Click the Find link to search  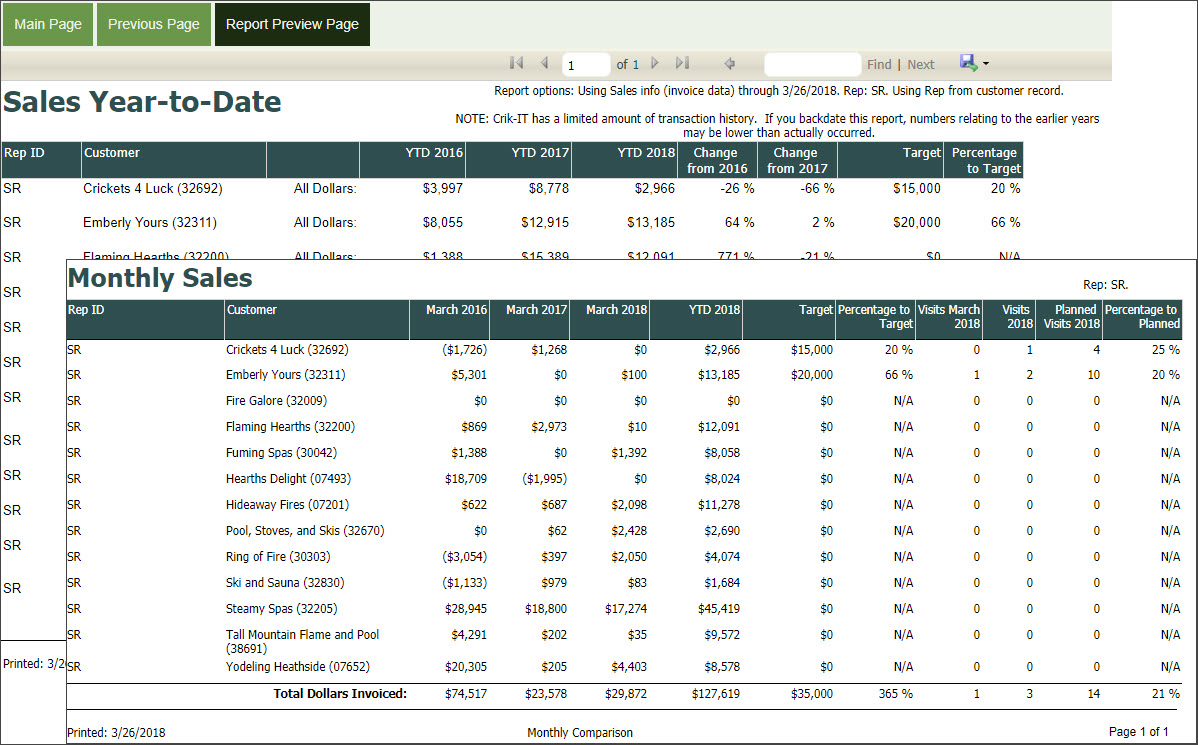coord(879,63)
